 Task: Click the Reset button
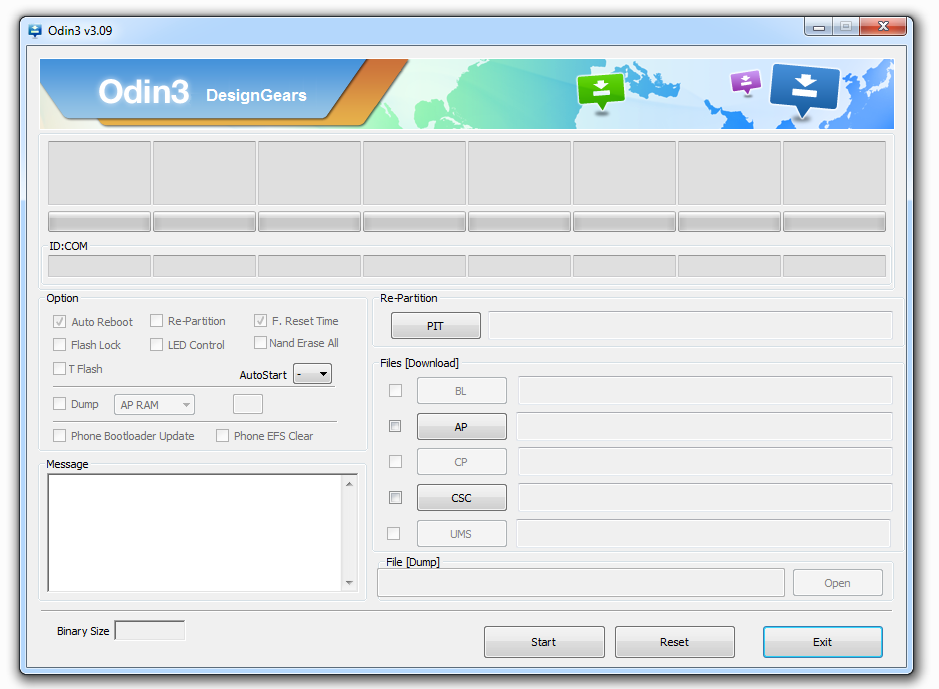pyautogui.click(x=675, y=642)
